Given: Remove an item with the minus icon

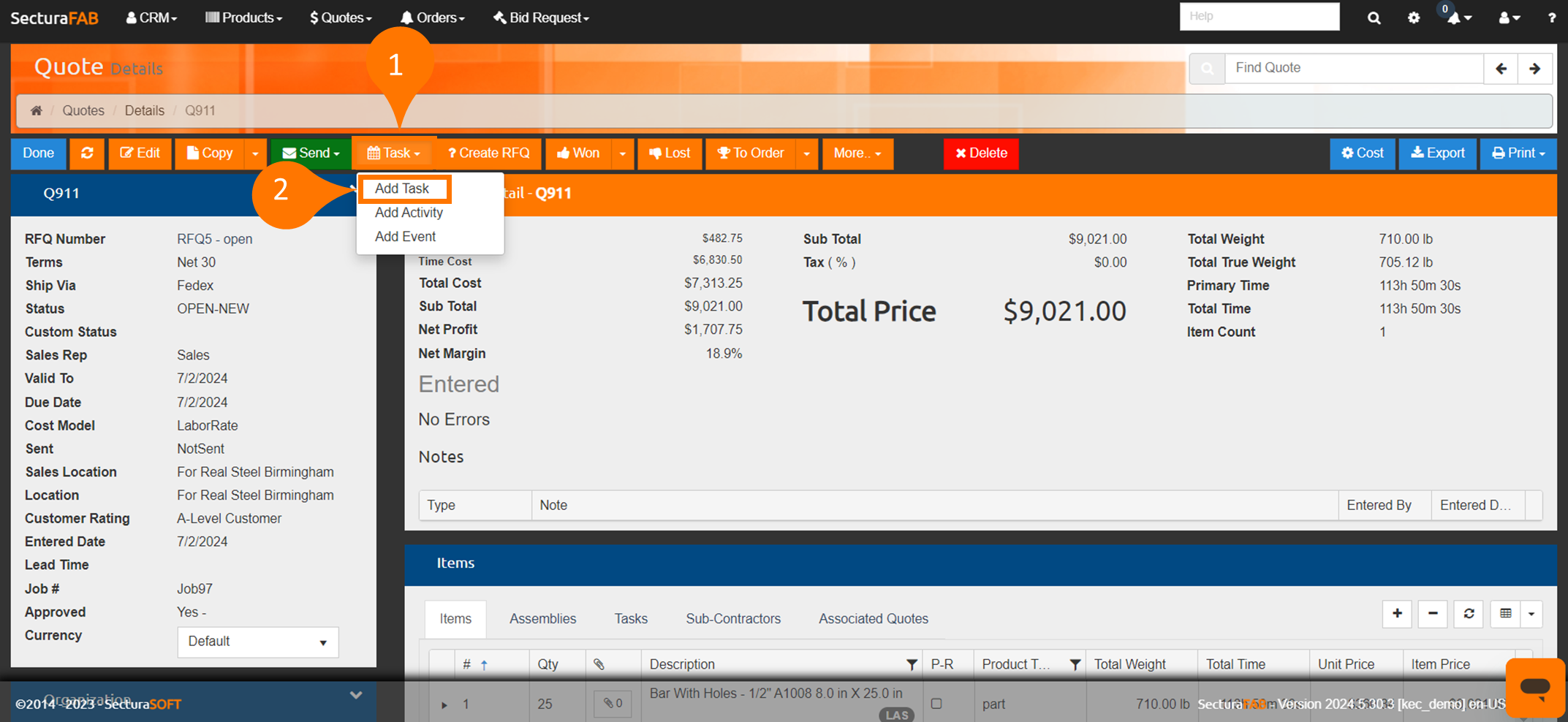Looking at the screenshot, I should click(1433, 614).
